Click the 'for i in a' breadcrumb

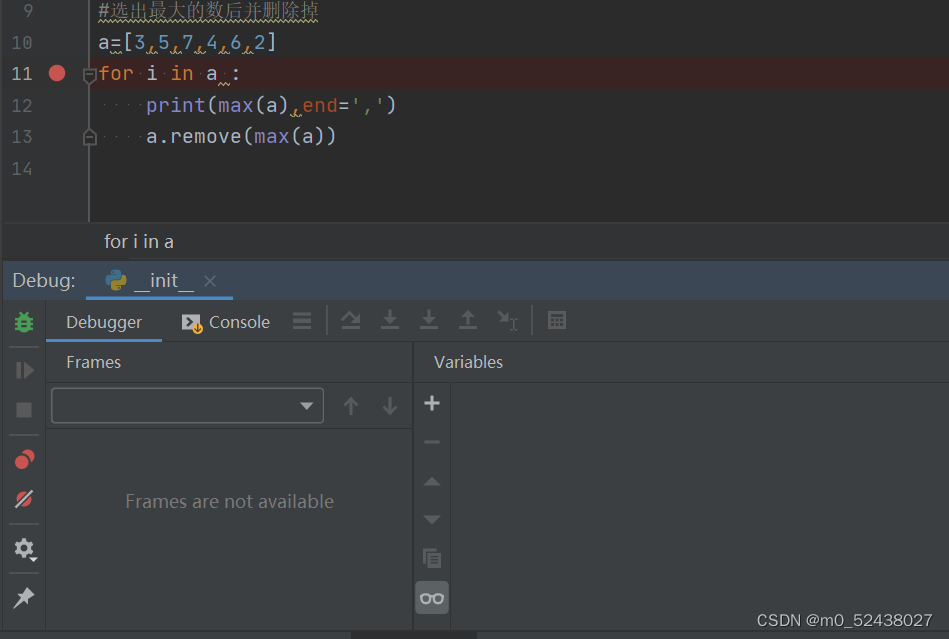139,241
